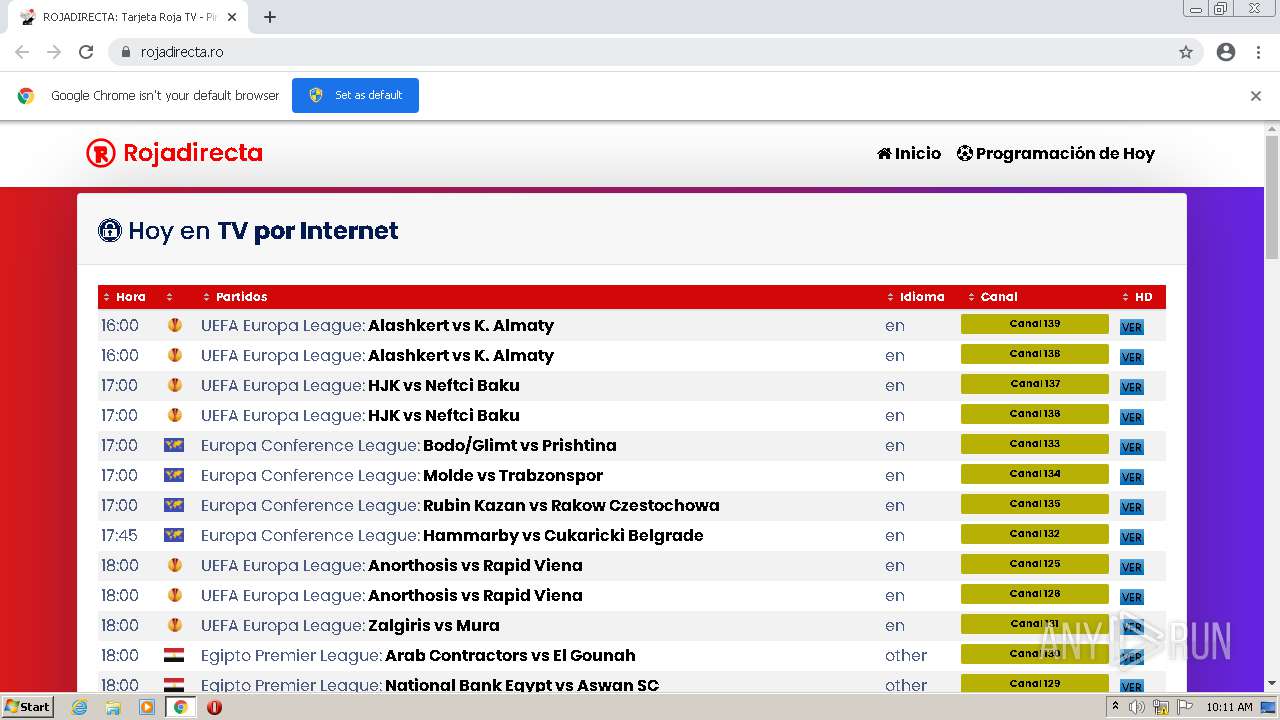Click the Bodo/Glimt vs Prishtina match text
The width and height of the screenshot is (1280, 720).
pos(520,445)
